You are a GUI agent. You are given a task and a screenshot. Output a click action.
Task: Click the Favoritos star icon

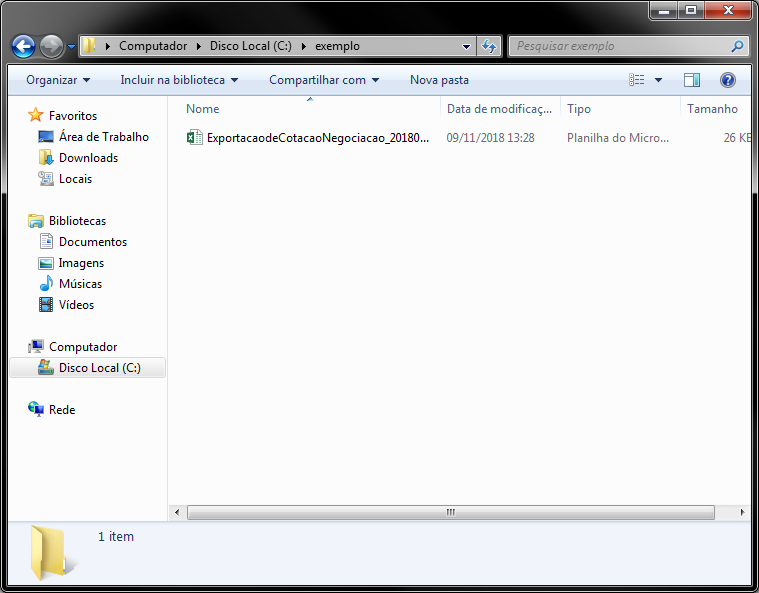[35, 115]
